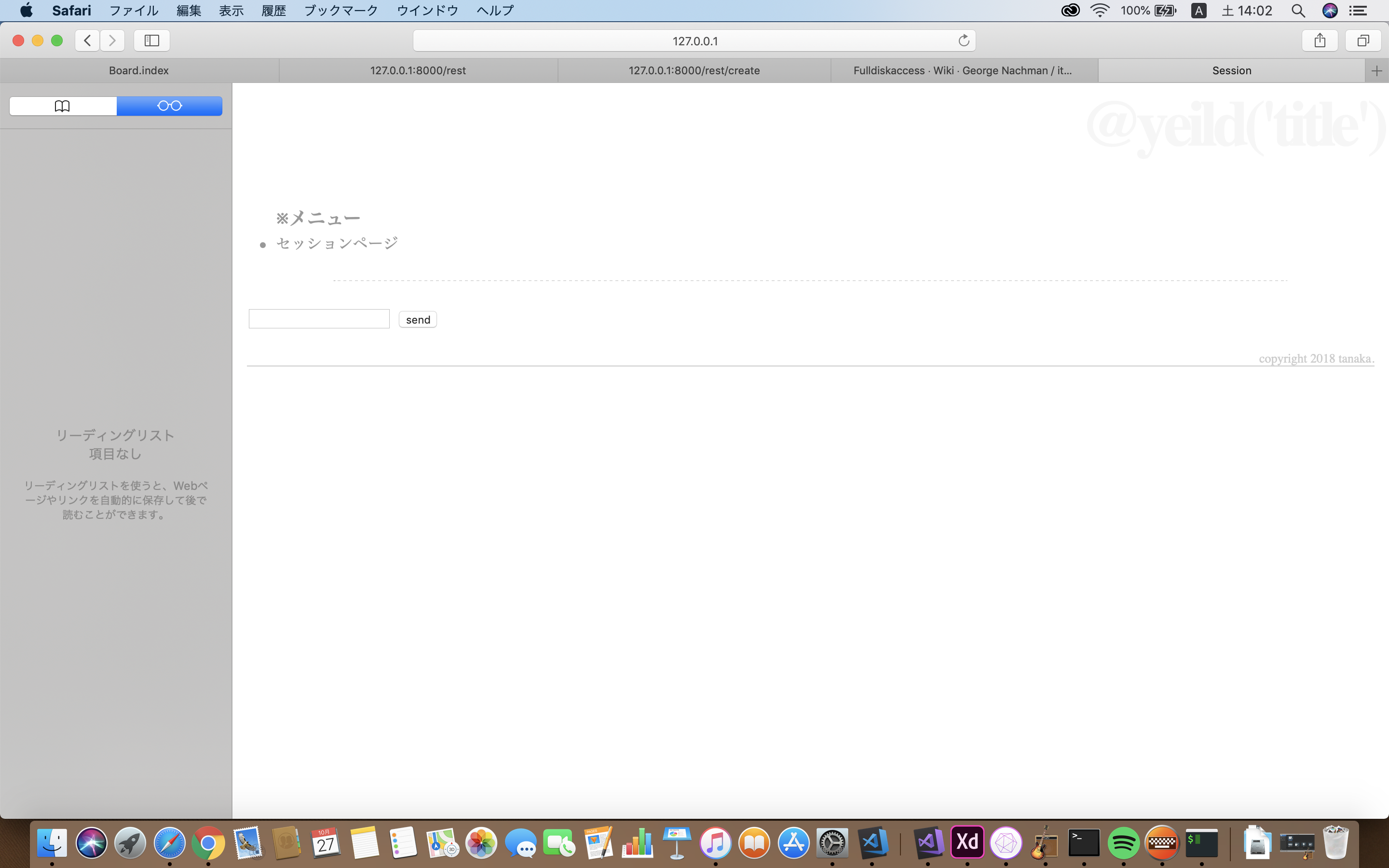Viewport: 1389px width, 868px height.
Task: Open the ファイル menu
Action: click(134, 10)
